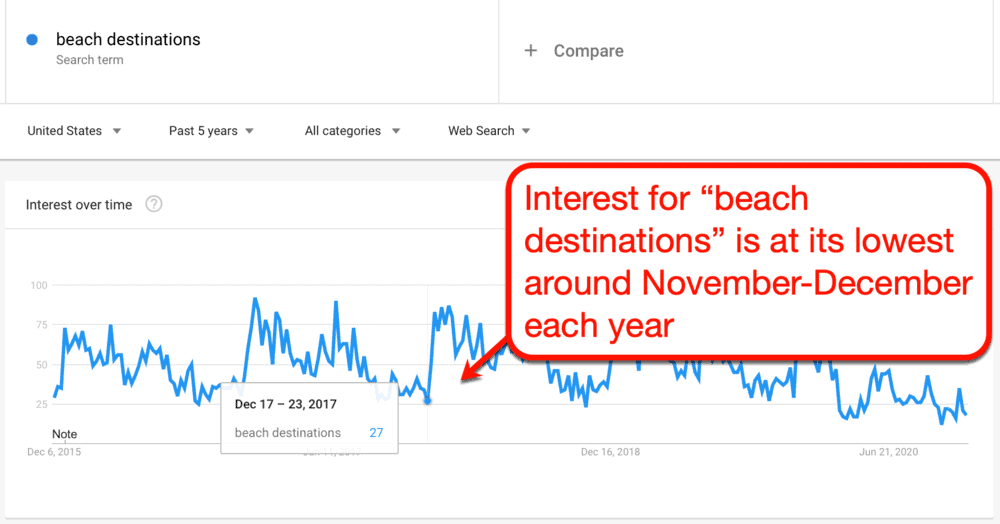Click the Jun 21, 2020 axis date label
1000x524 pixels.
(x=890, y=452)
